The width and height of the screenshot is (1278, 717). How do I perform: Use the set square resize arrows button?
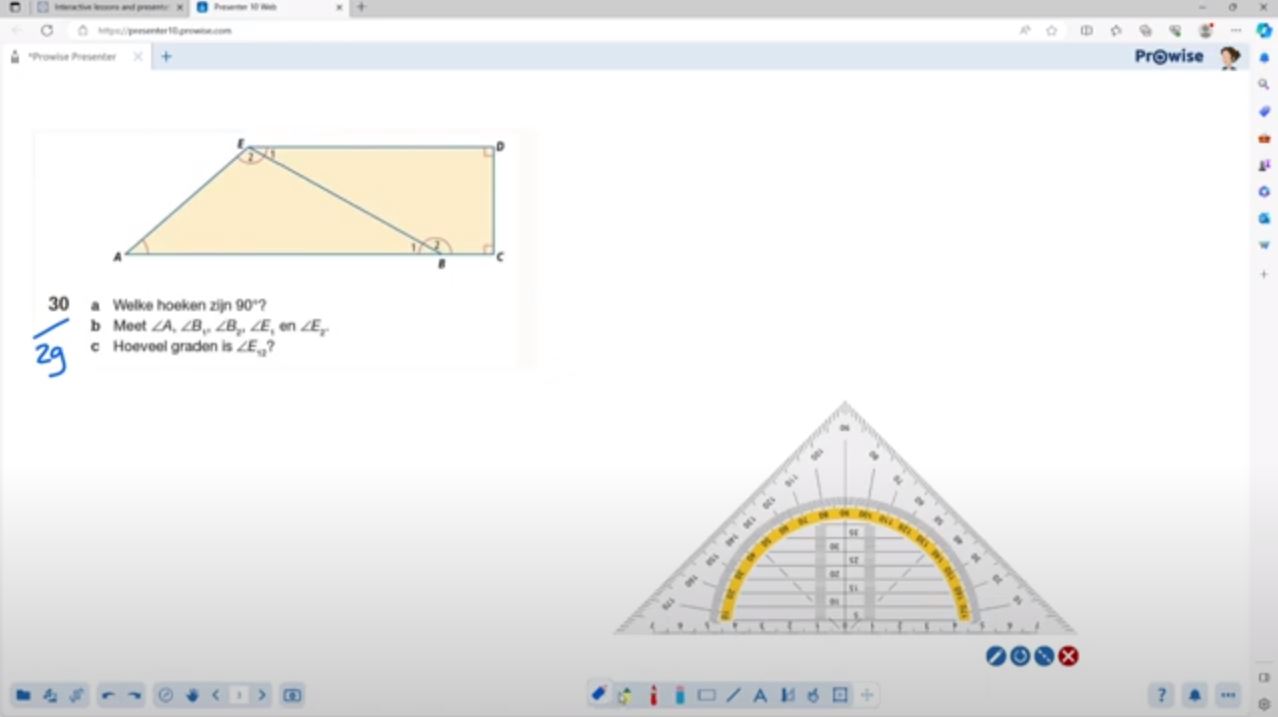(x=1044, y=656)
